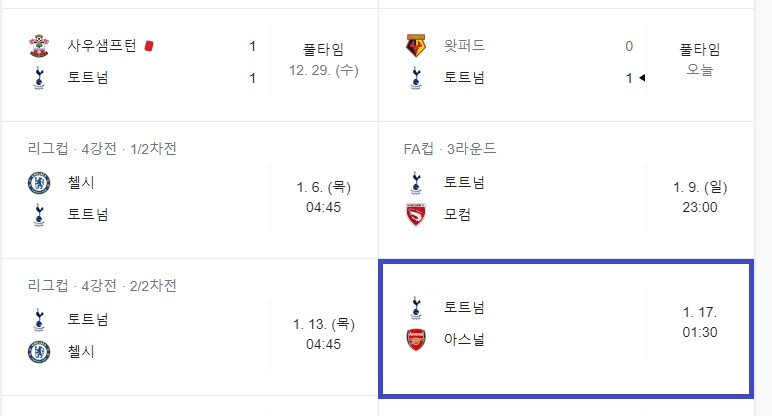772x416 pixels.
Task: Click the winner arrow beside Tottenham's score
Action: (642, 78)
